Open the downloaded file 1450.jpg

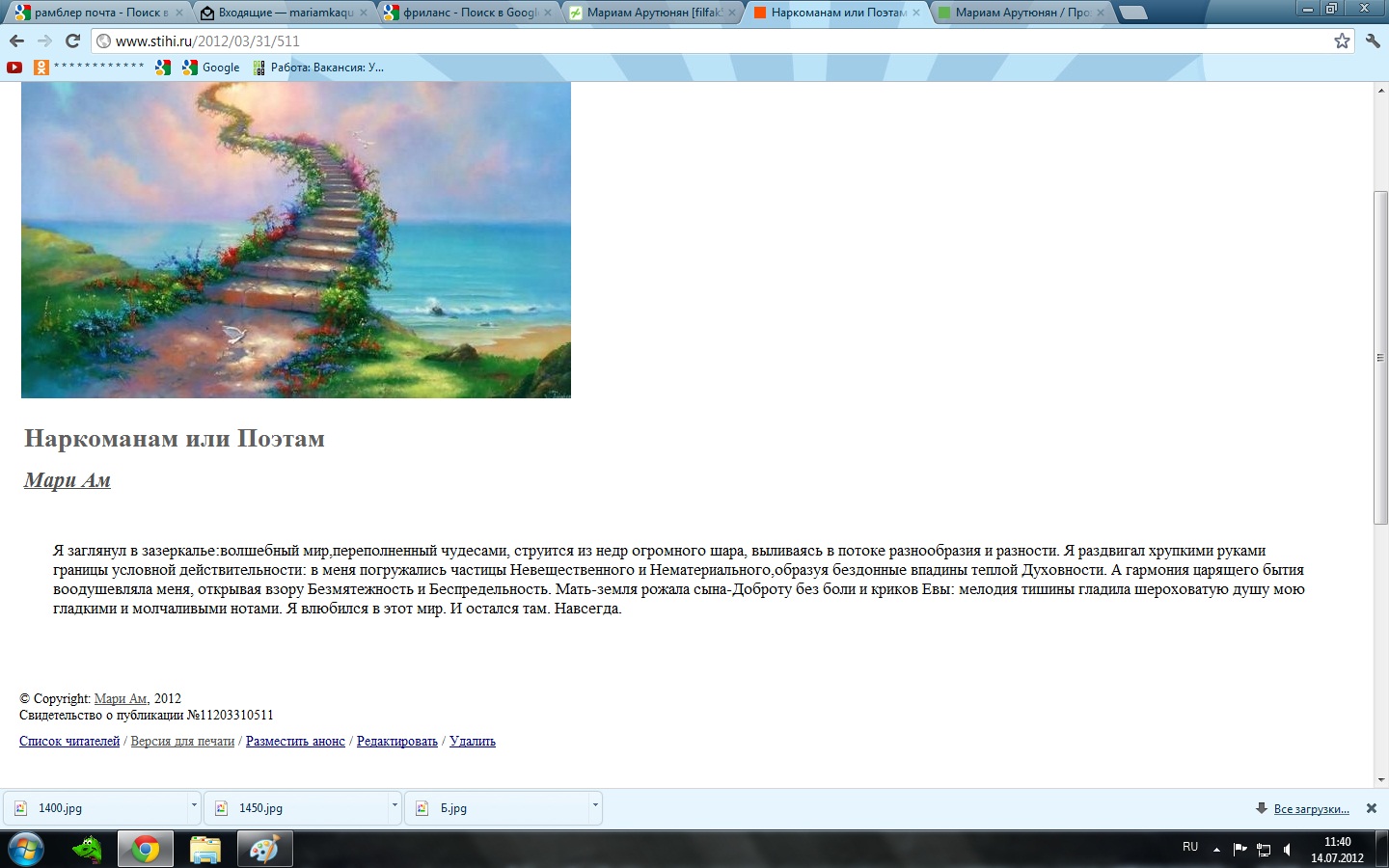[297, 808]
